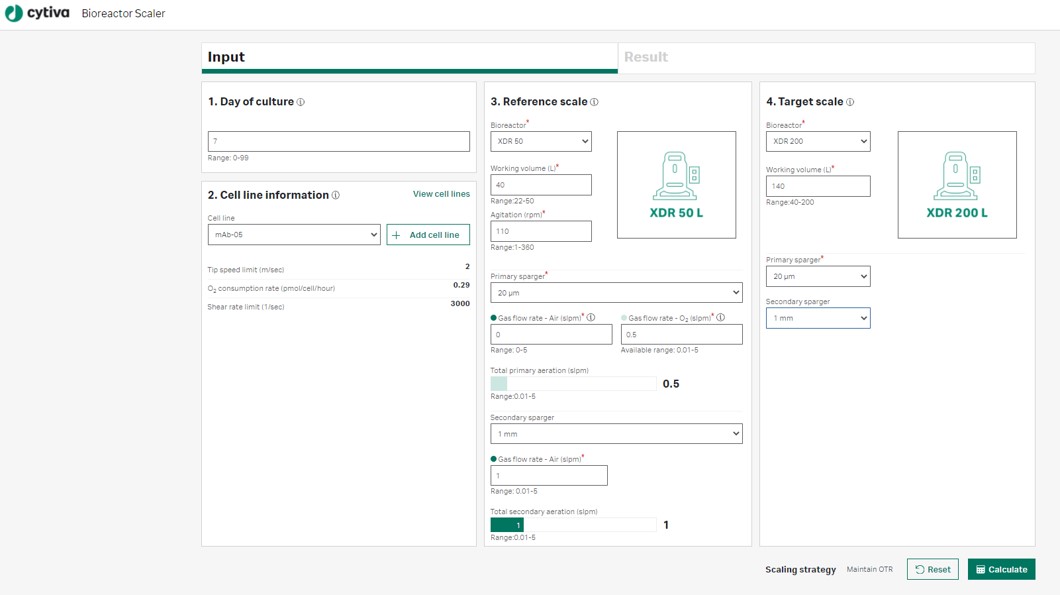Click info icon beside Cell line information
1060x595 pixels.
pos(336,196)
